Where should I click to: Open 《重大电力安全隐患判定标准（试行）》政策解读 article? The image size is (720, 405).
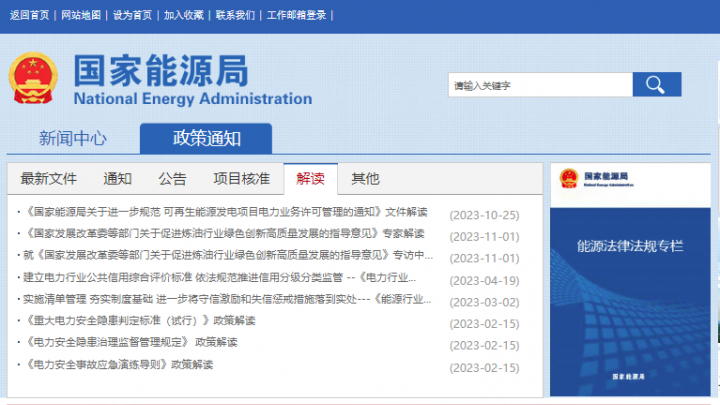(x=140, y=321)
